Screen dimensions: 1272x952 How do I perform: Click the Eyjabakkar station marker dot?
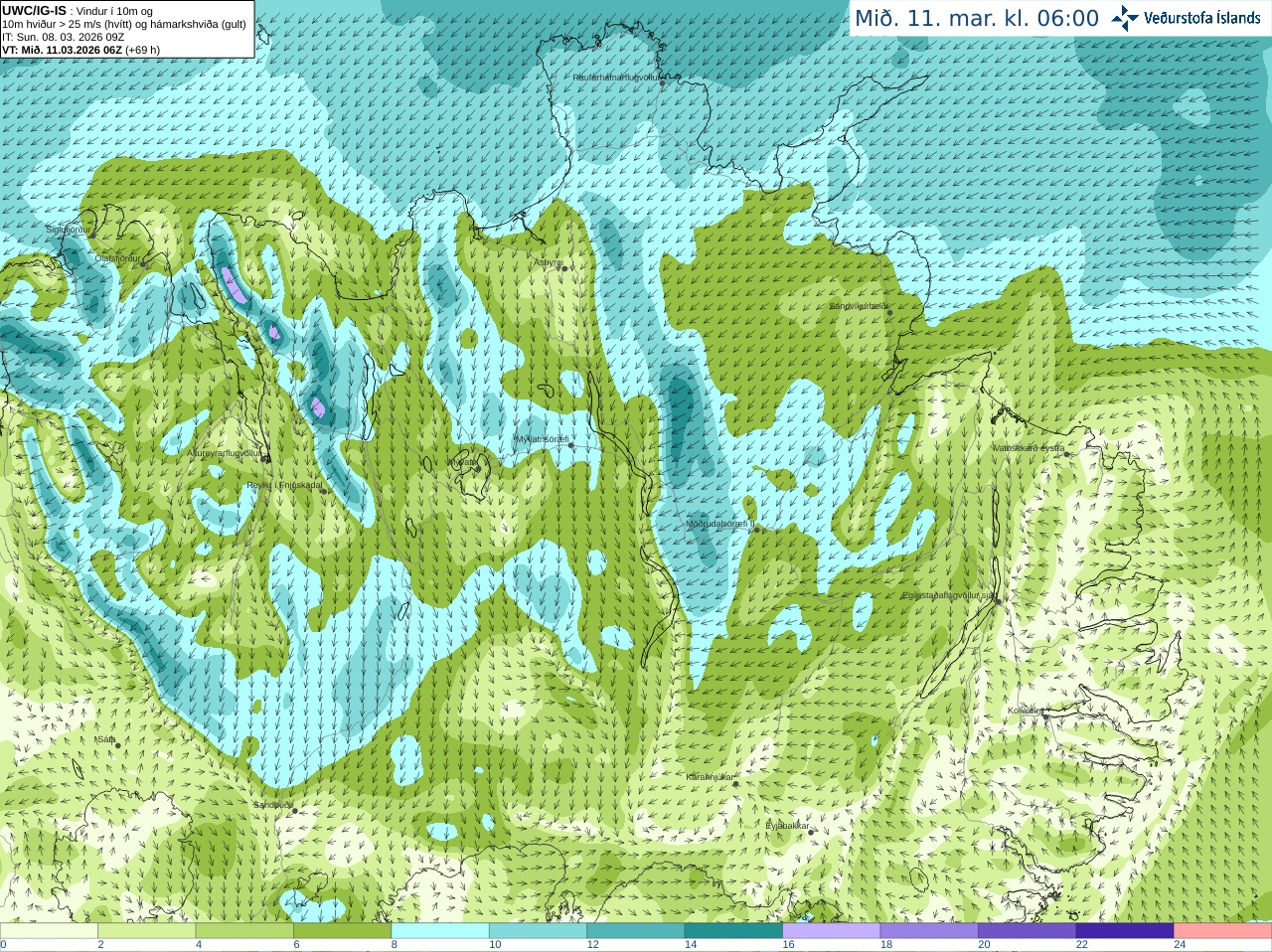coord(809,831)
